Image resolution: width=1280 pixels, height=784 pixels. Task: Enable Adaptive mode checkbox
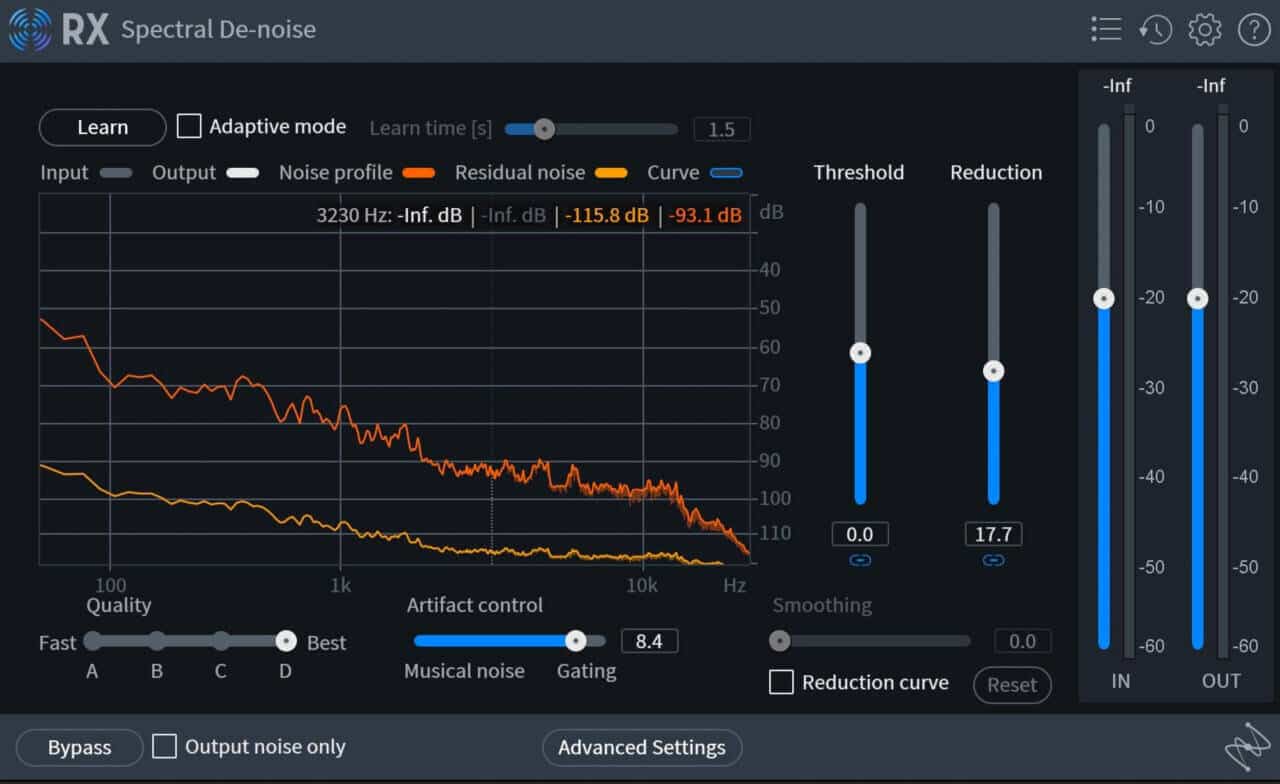tap(189, 126)
